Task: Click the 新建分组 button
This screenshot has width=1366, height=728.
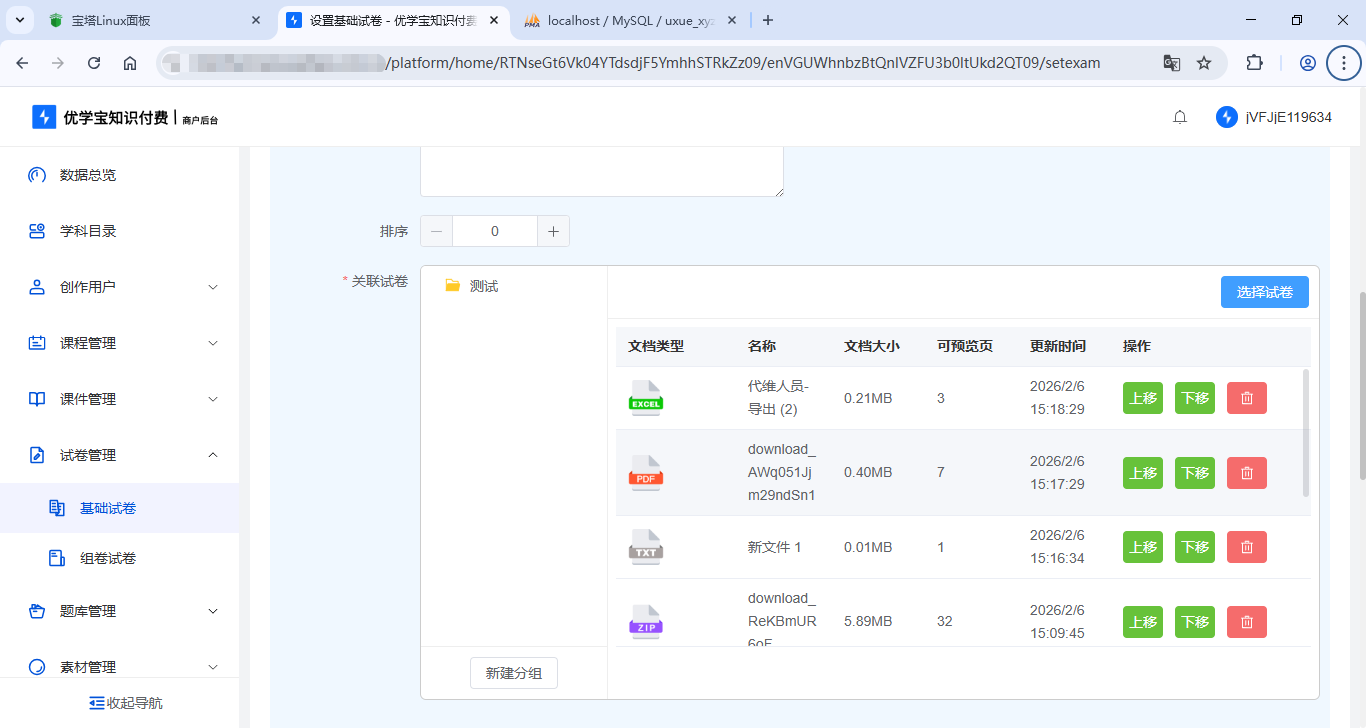Action: click(x=513, y=673)
